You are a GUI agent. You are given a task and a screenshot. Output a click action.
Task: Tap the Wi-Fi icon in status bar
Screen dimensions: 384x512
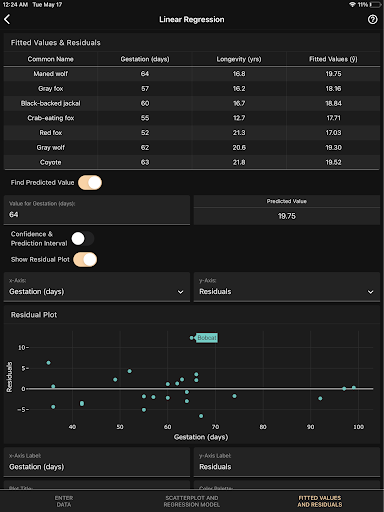coord(352,5)
